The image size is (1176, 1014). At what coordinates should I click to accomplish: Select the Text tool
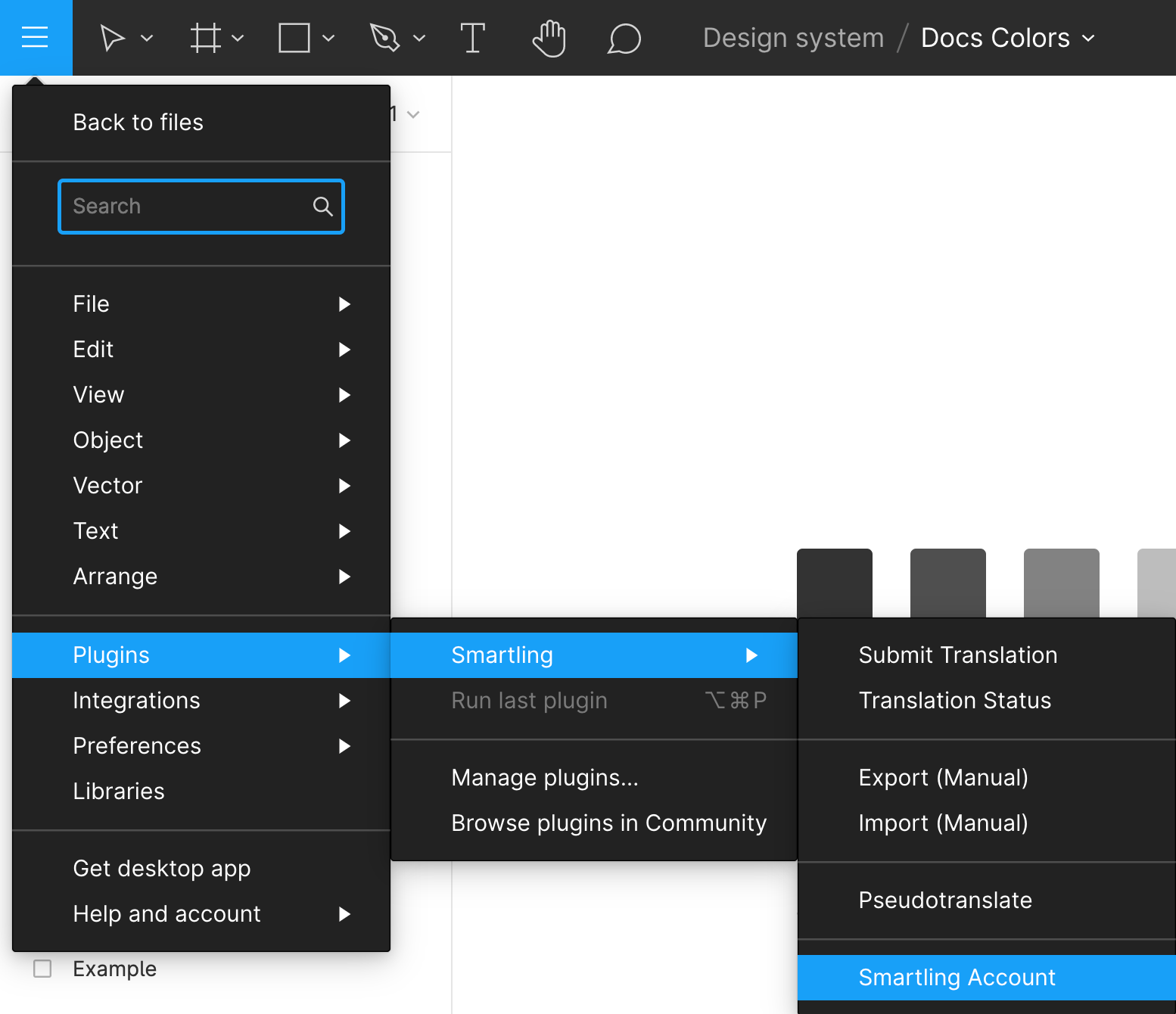(x=473, y=37)
